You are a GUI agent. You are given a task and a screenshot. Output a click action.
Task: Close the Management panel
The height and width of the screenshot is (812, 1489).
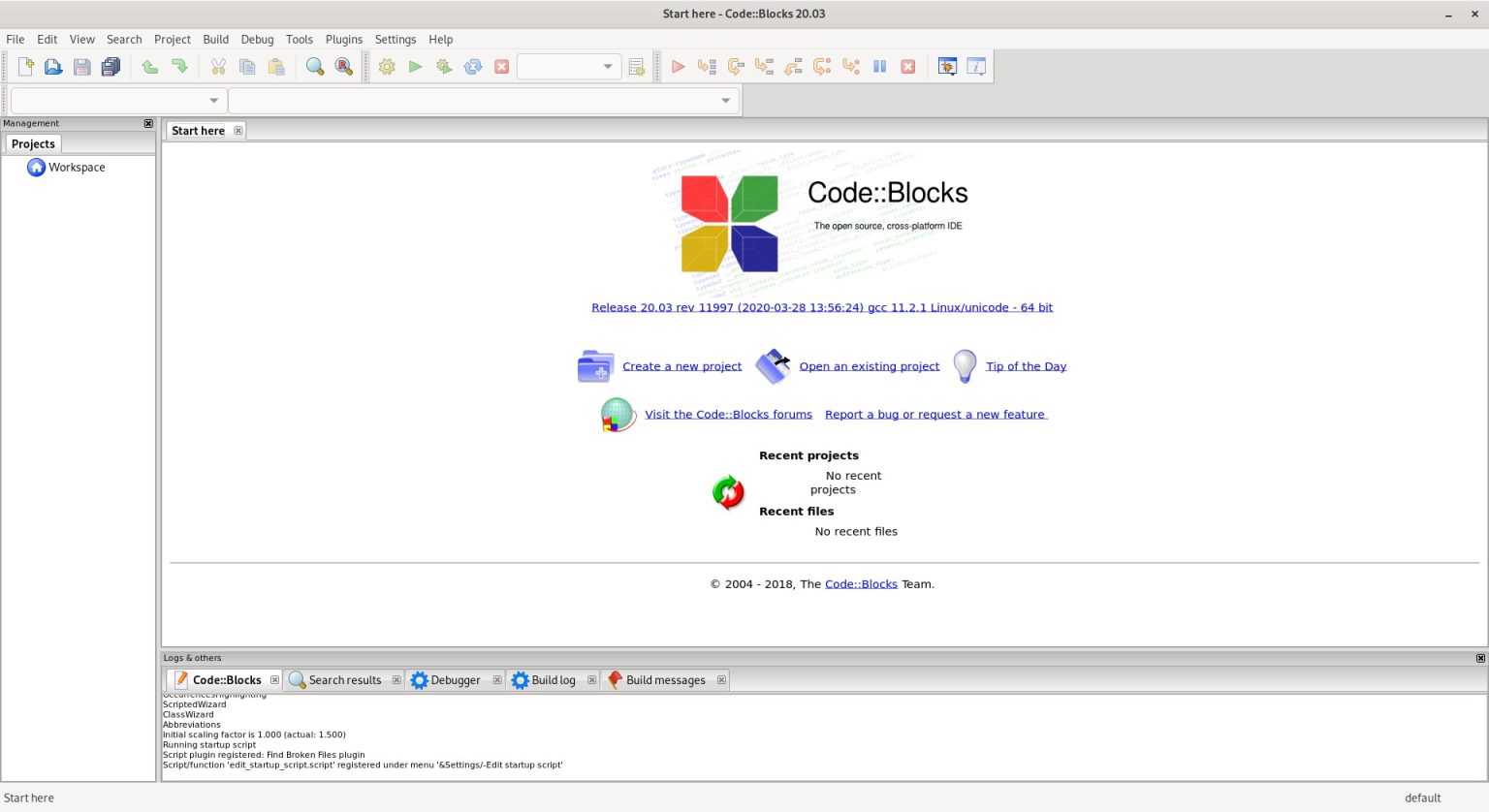click(x=148, y=124)
